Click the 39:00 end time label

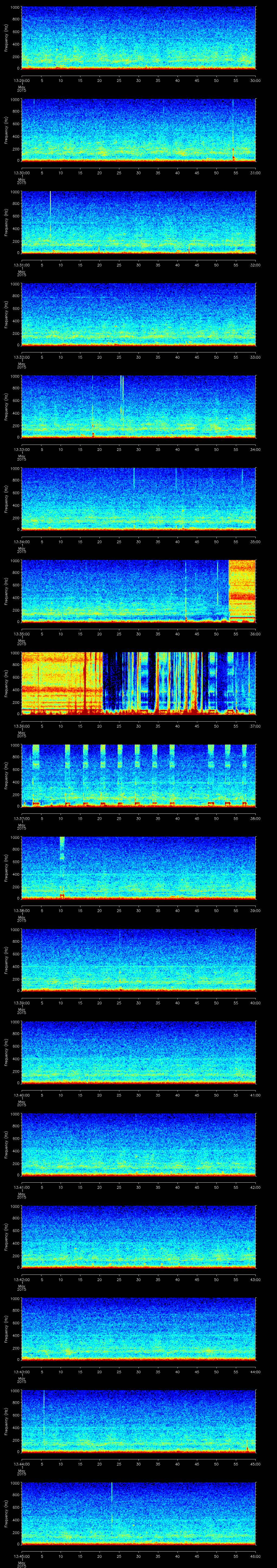pos(255,910)
